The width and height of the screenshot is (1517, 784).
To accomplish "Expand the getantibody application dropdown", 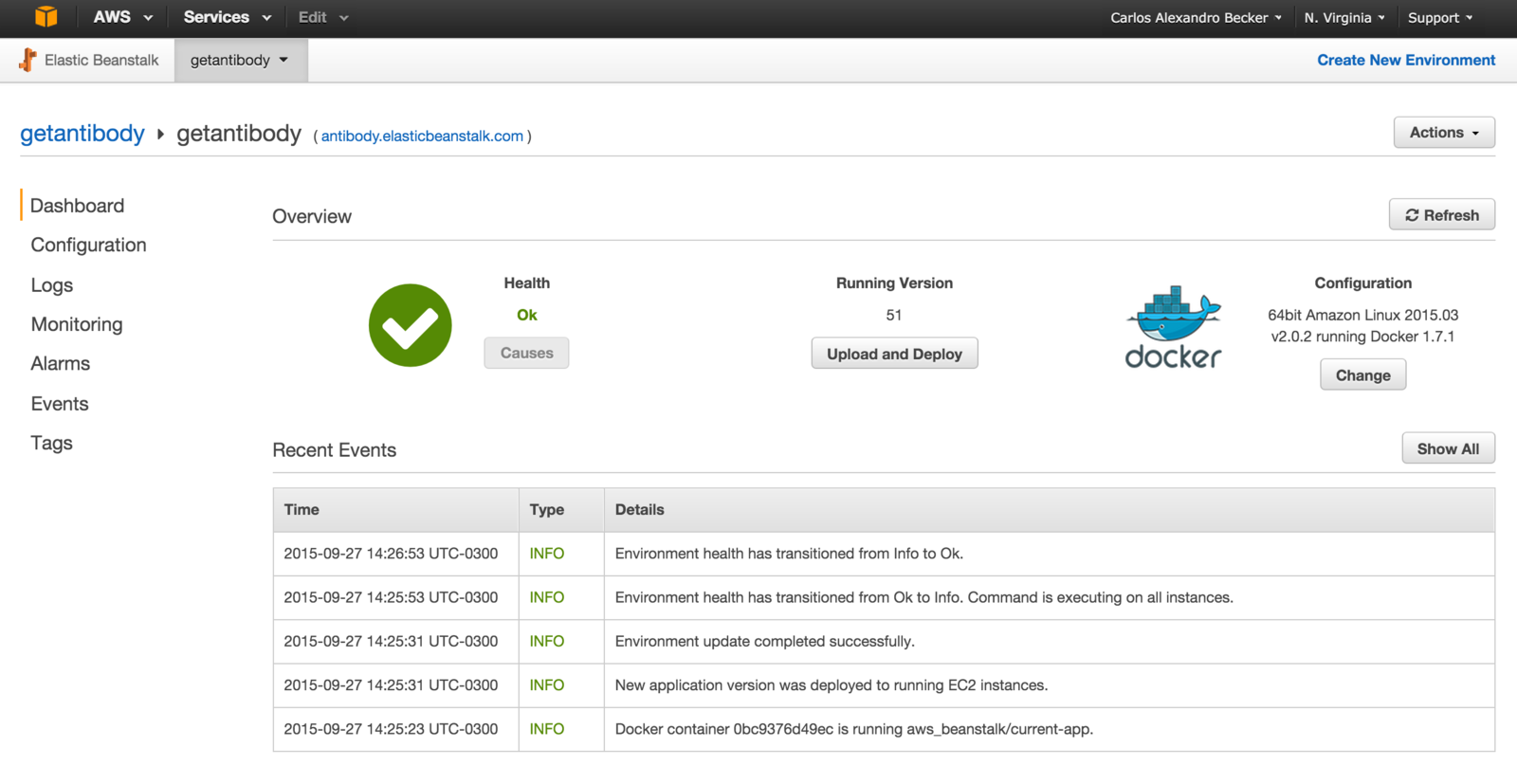I will (x=240, y=60).
